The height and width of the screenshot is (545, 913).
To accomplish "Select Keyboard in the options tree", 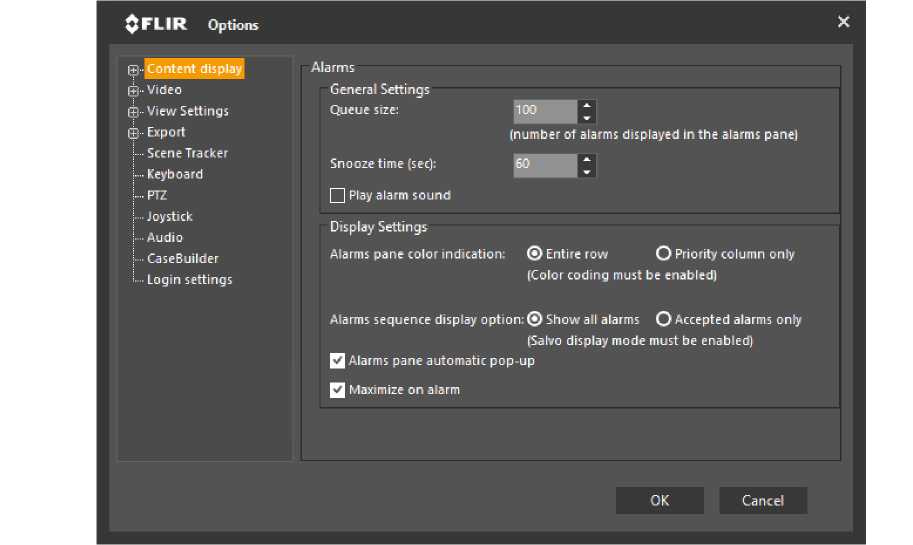I will coord(175,174).
